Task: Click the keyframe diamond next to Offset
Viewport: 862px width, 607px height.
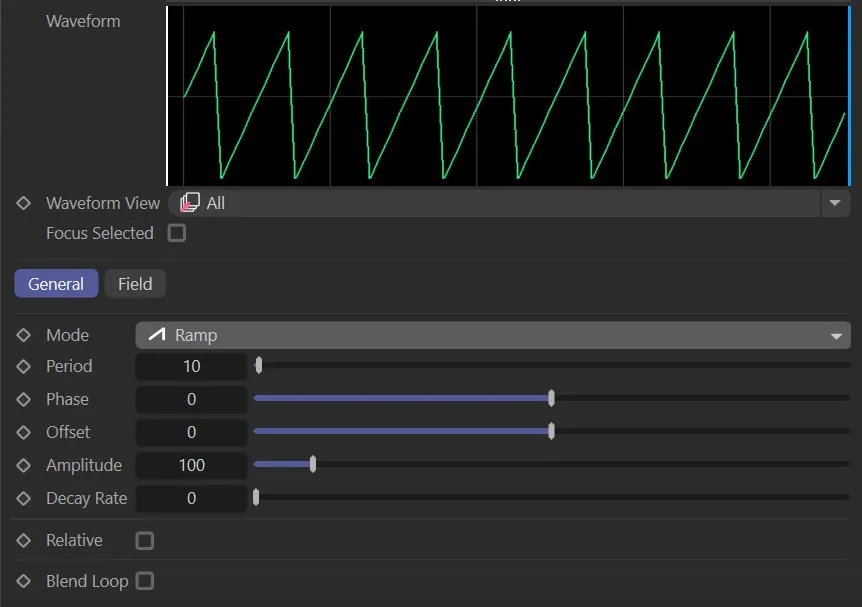Action: point(23,432)
